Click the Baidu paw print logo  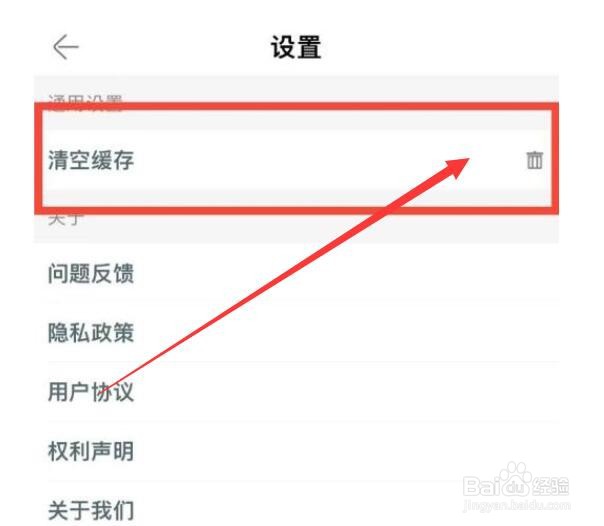516,478
